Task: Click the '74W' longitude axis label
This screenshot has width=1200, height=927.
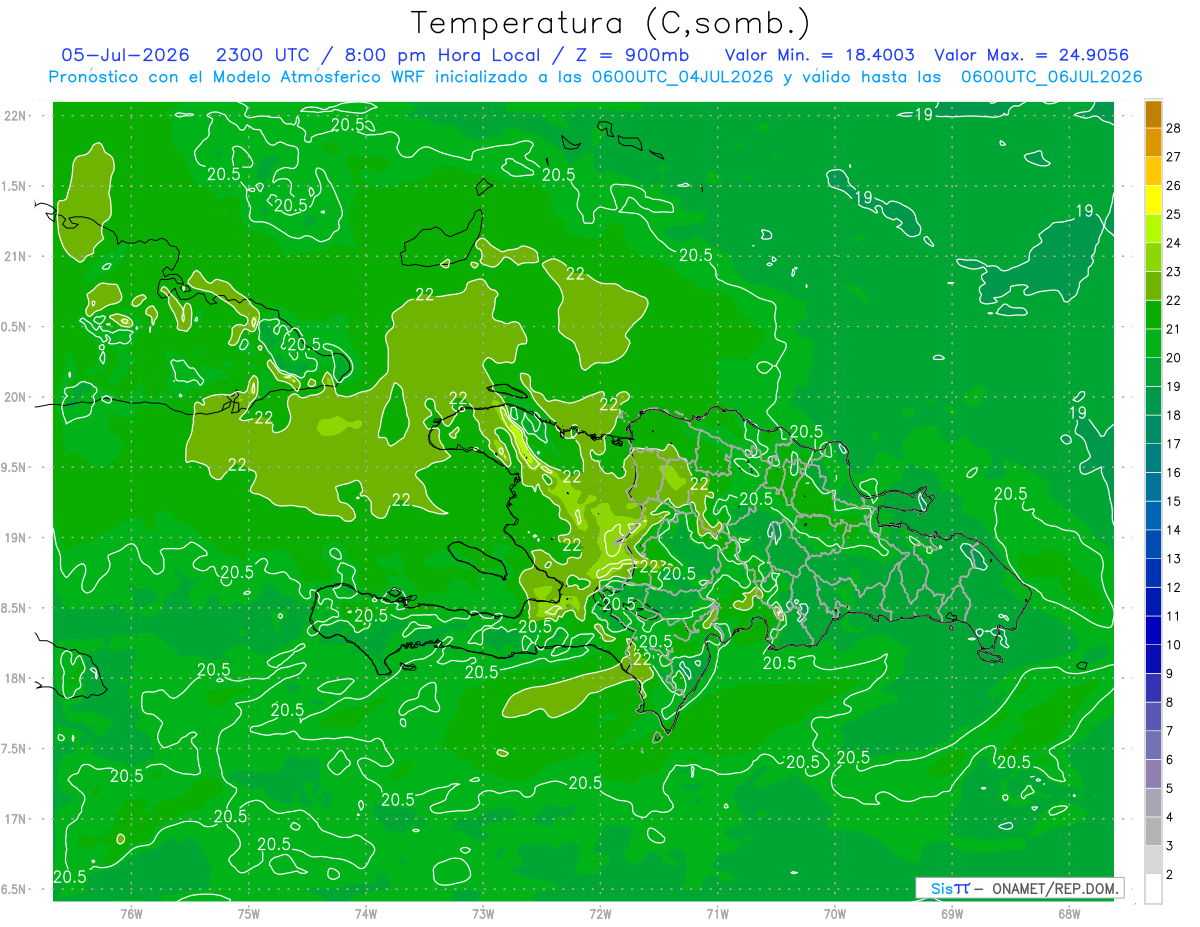Action: [366, 914]
